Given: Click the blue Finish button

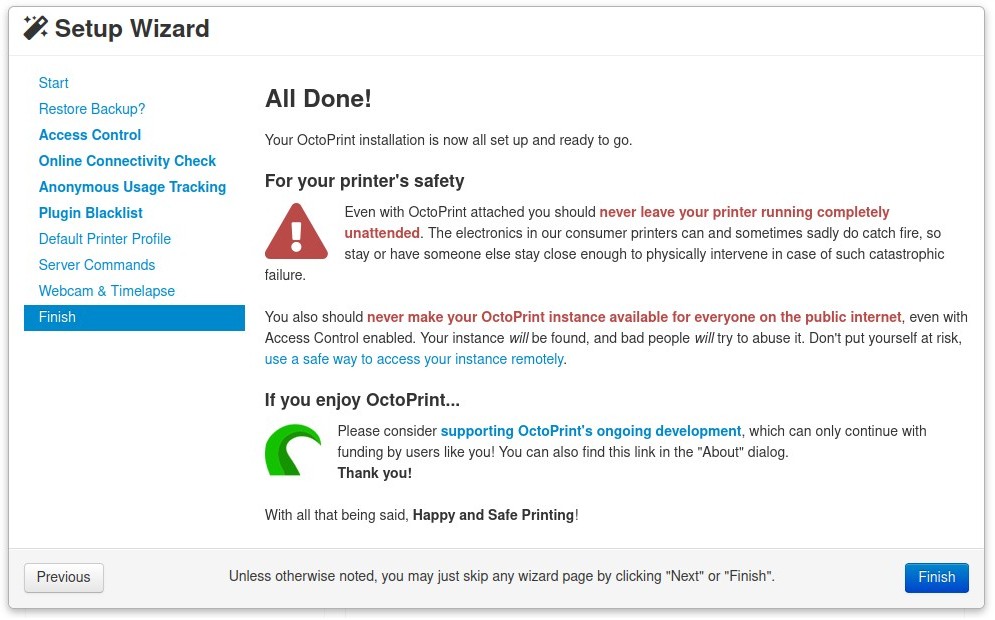Looking at the screenshot, I should (936, 577).
